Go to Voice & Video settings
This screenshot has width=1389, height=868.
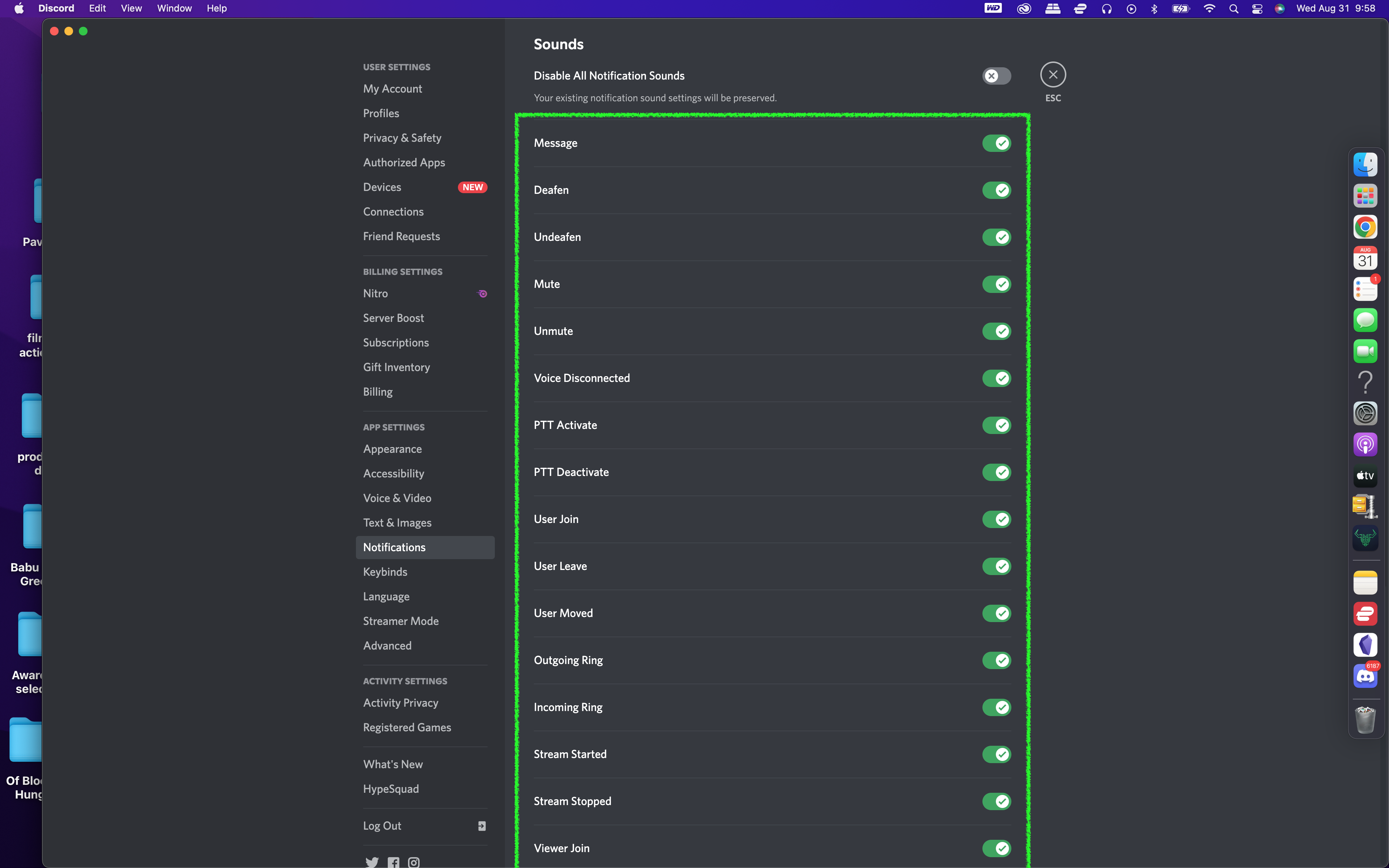pyautogui.click(x=397, y=498)
